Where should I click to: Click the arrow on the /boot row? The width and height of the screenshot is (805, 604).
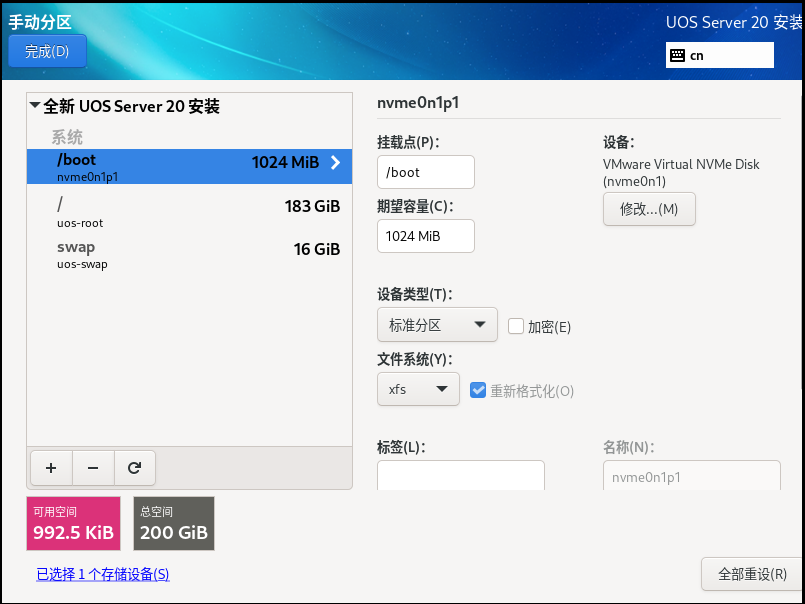coord(335,163)
